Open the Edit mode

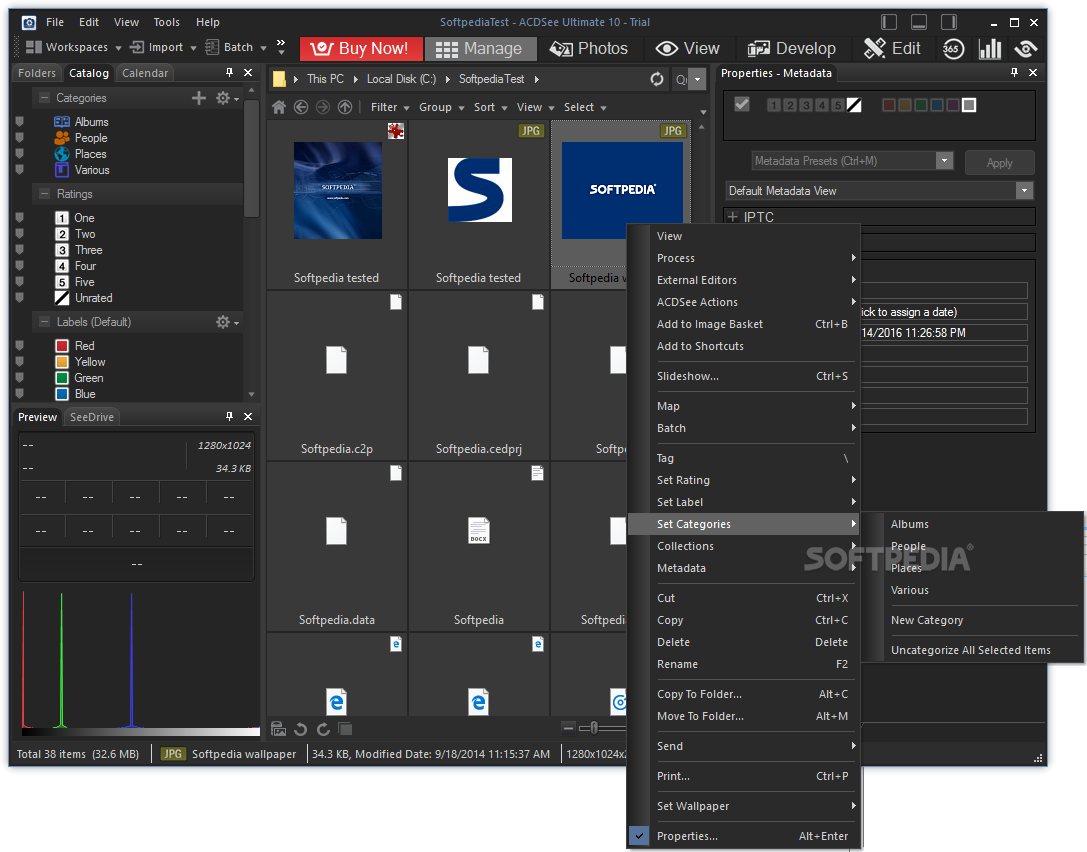892,49
